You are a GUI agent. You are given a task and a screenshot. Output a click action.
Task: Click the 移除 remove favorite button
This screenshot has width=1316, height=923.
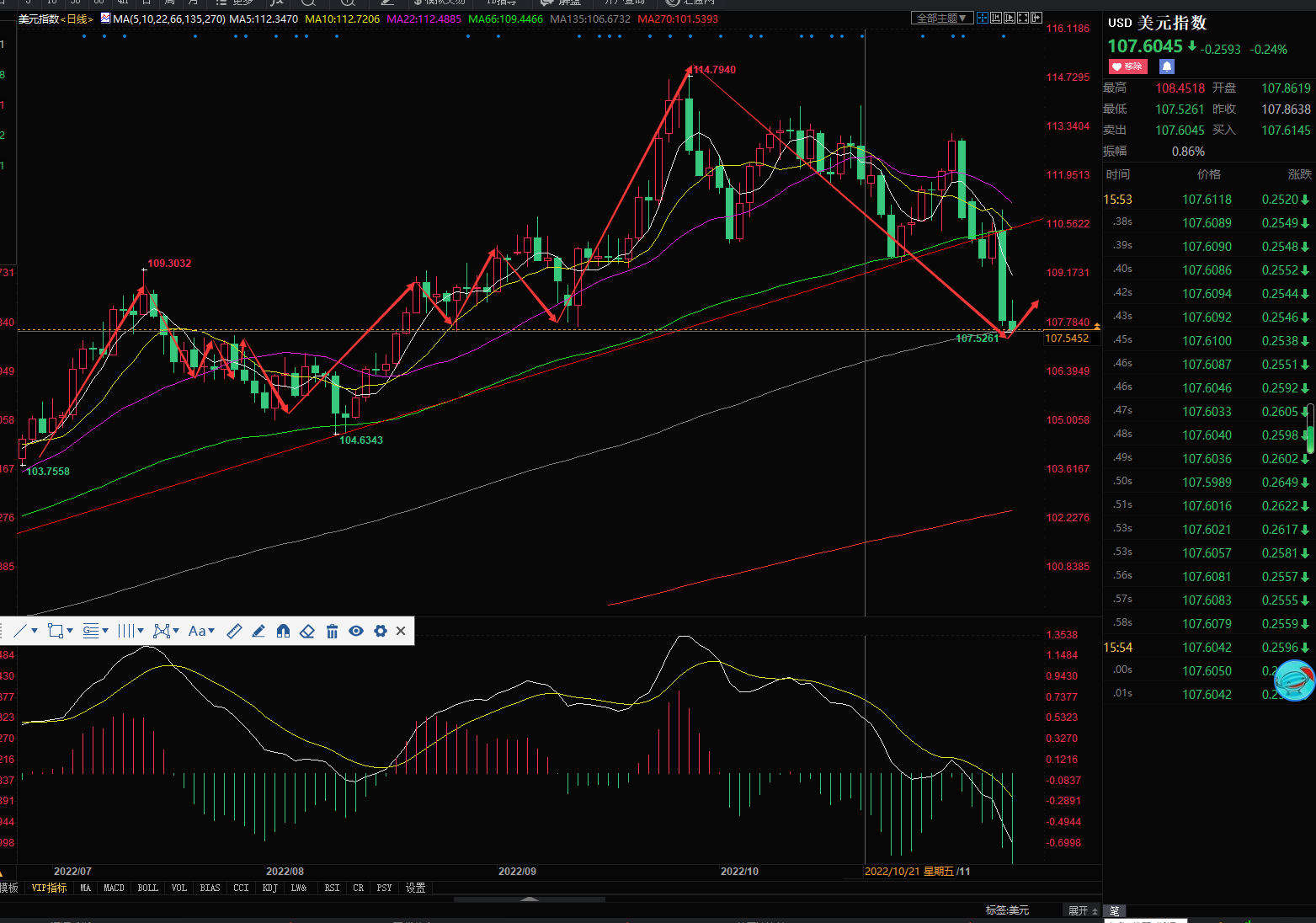point(1127,67)
